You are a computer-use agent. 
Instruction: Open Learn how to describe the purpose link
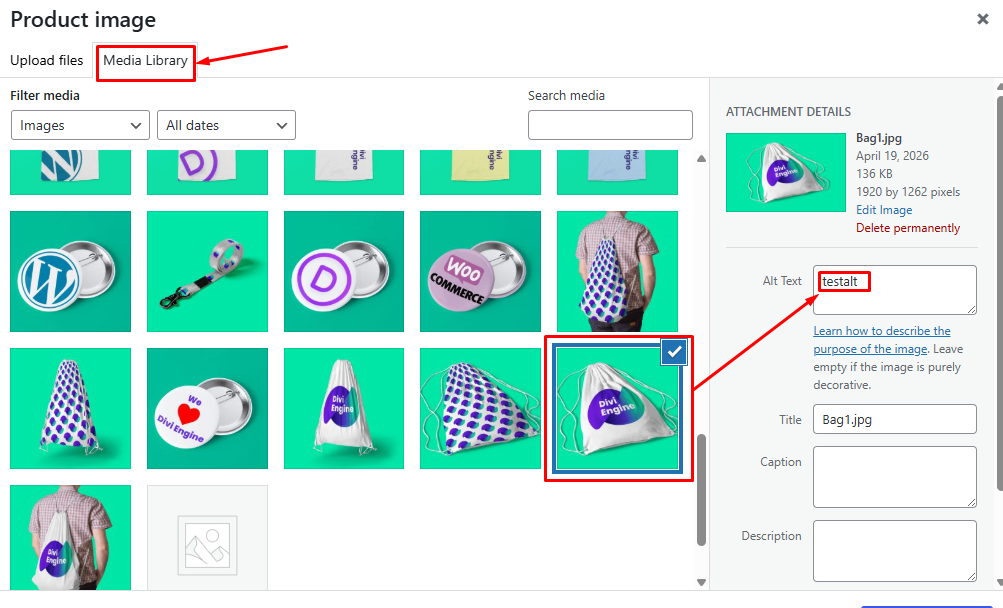pyautogui.click(x=881, y=340)
